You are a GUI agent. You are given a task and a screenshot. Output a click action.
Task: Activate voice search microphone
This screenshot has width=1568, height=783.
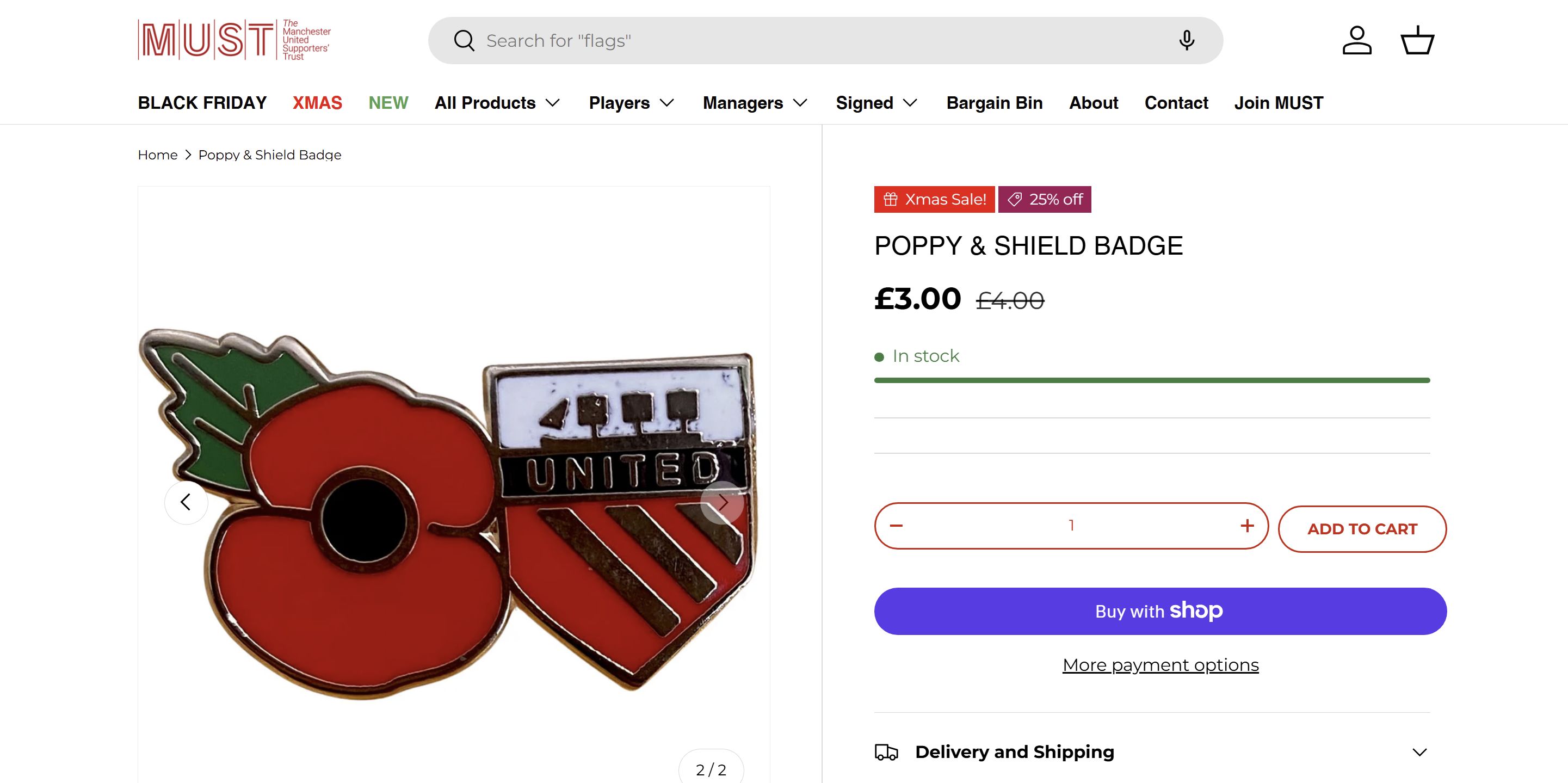1187,40
